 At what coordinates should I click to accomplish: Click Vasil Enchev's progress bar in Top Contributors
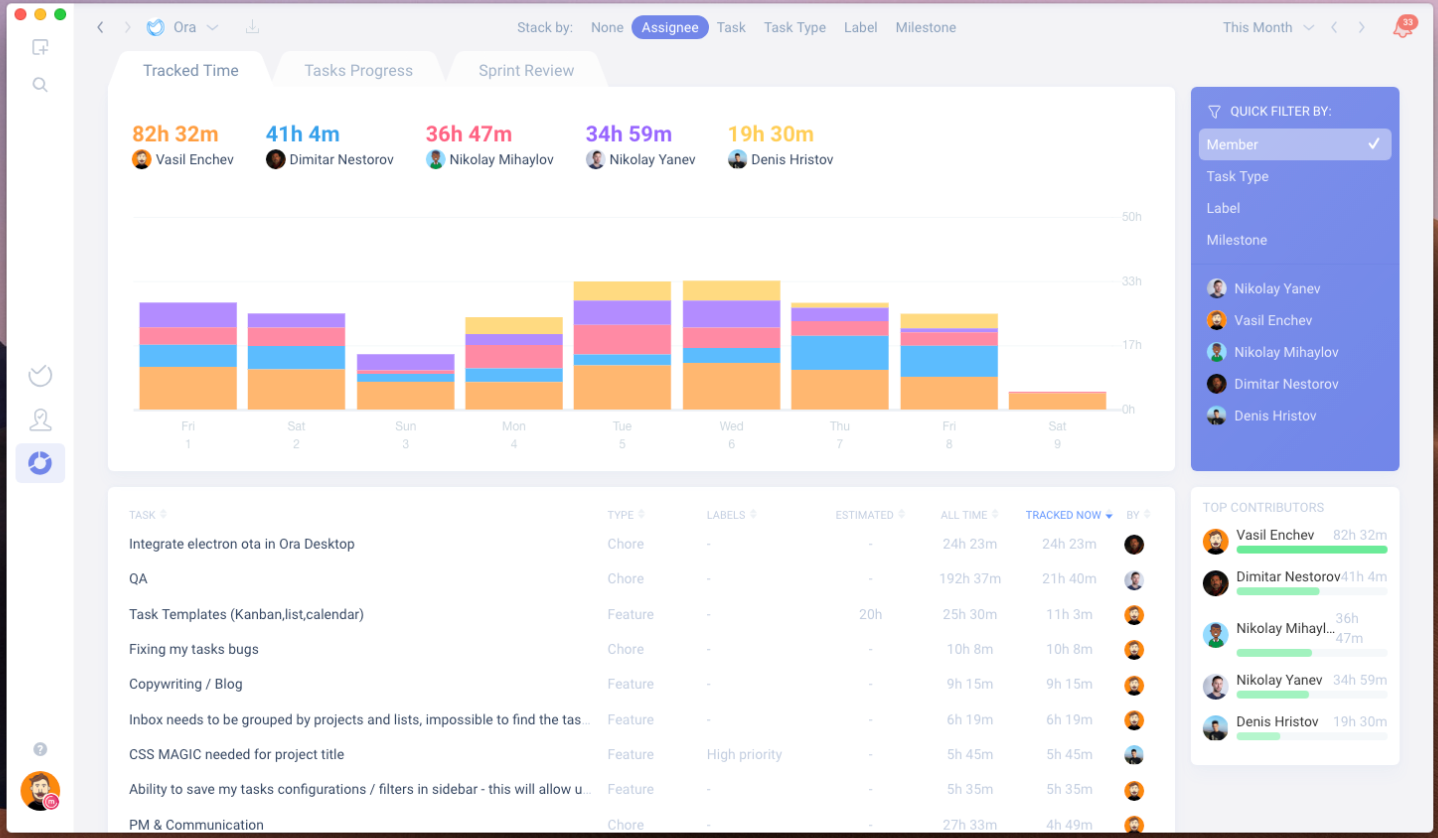click(1311, 549)
